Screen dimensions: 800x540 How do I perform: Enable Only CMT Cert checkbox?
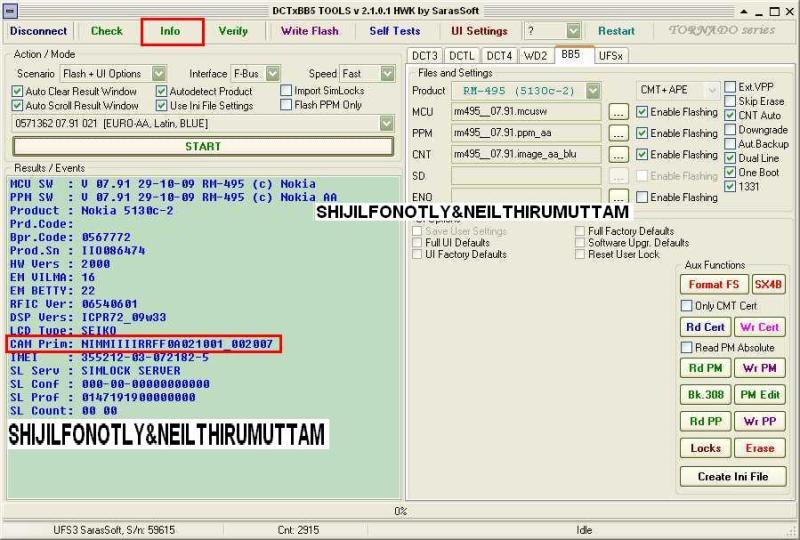(686, 306)
